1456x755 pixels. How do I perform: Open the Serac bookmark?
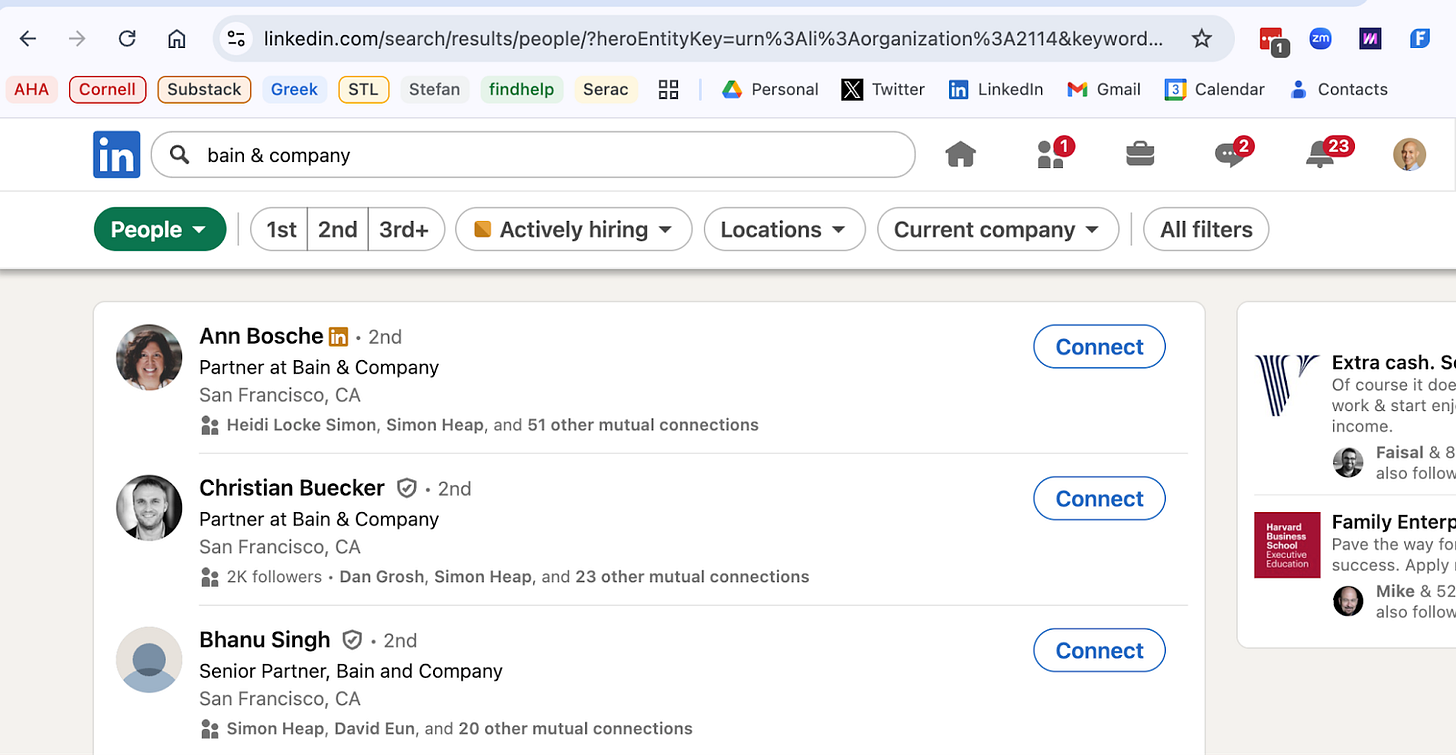point(606,89)
